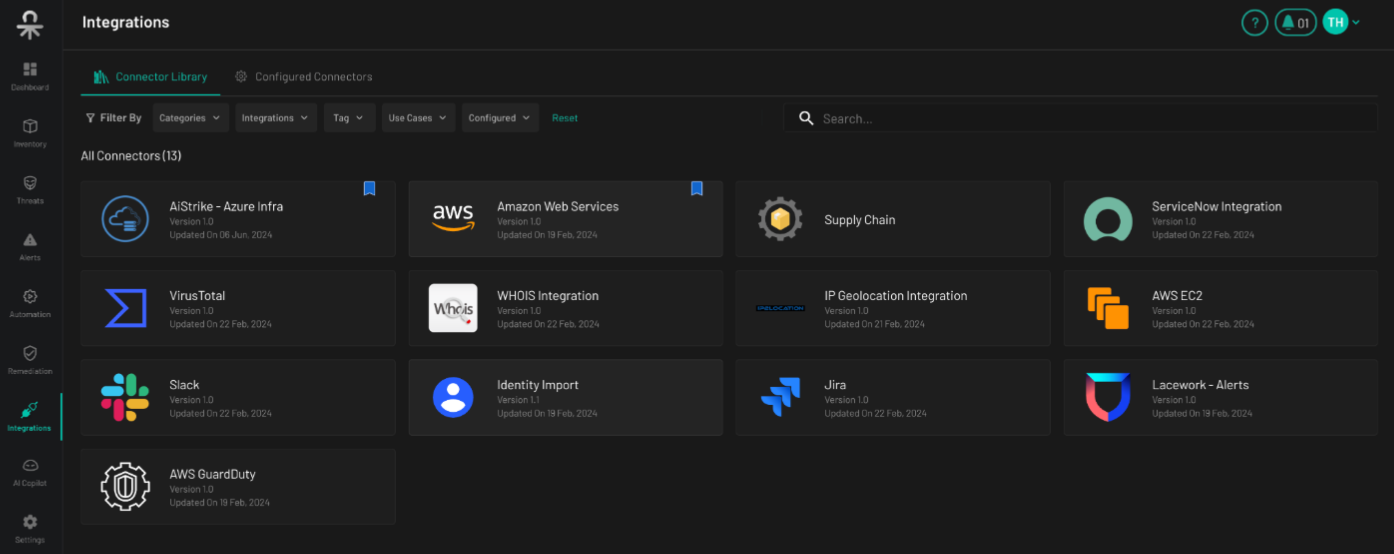The width and height of the screenshot is (1394, 554).
Task: Click the AWS logo on Amazon Web Services
Action: [x=453, y=218]
